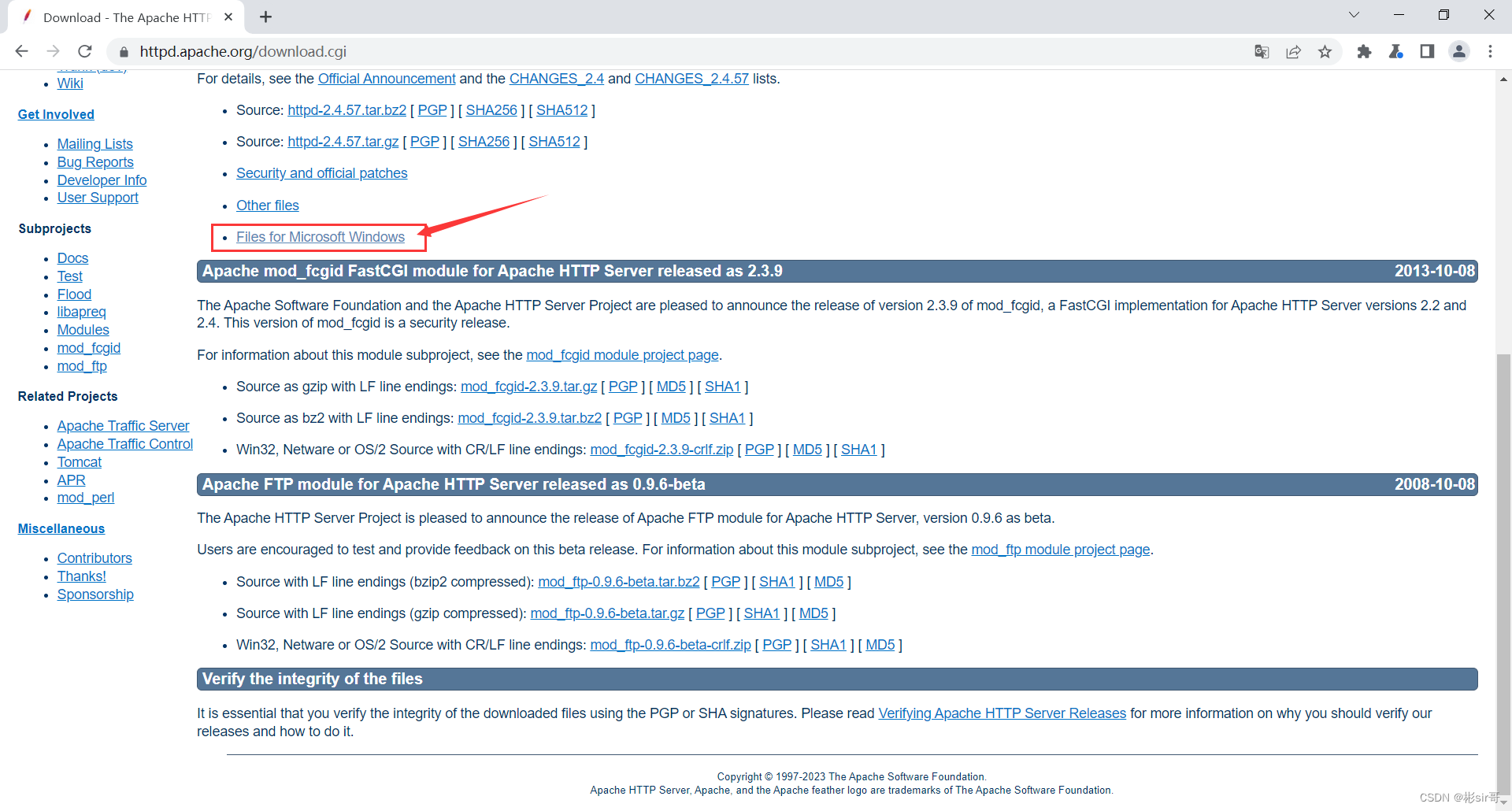This screenshot has height=811, width=1512.
Task: Select the Download - The Apache HTTP tab
Action: (x=126, y=17)
